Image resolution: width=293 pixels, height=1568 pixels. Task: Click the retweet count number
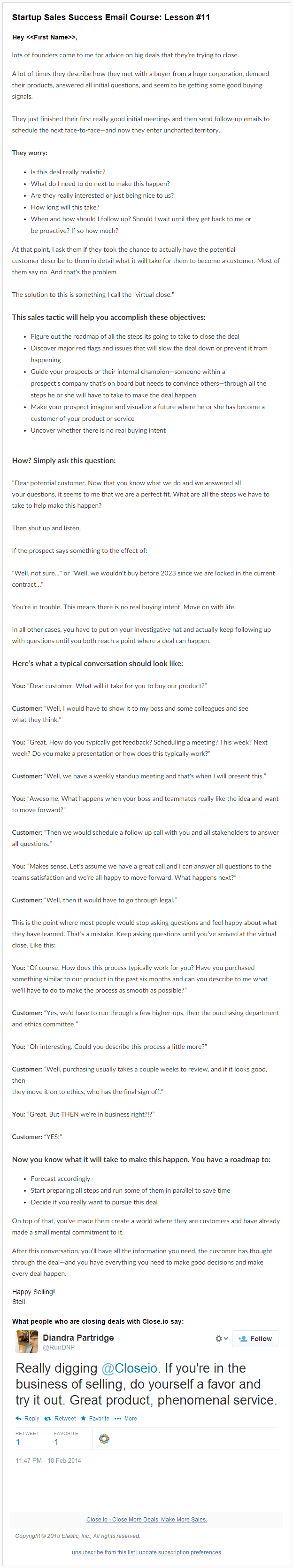click(18, 1442)
